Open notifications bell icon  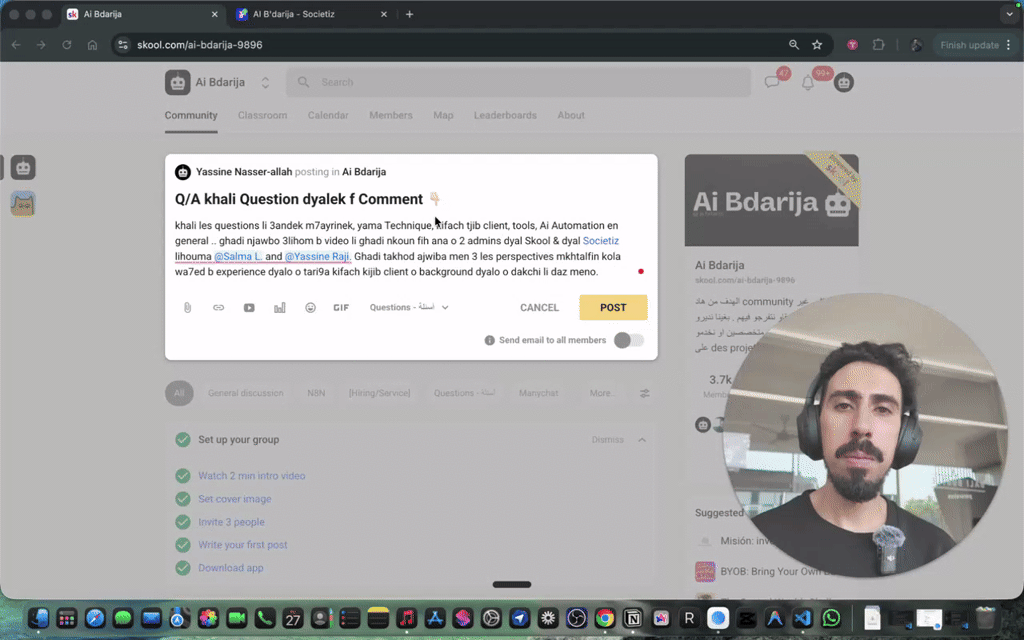click(x=808, y=83)
